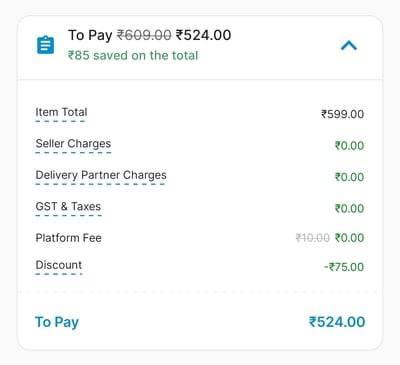Click the struck-through ₹609.00 price in header

(x=144, y=35)
